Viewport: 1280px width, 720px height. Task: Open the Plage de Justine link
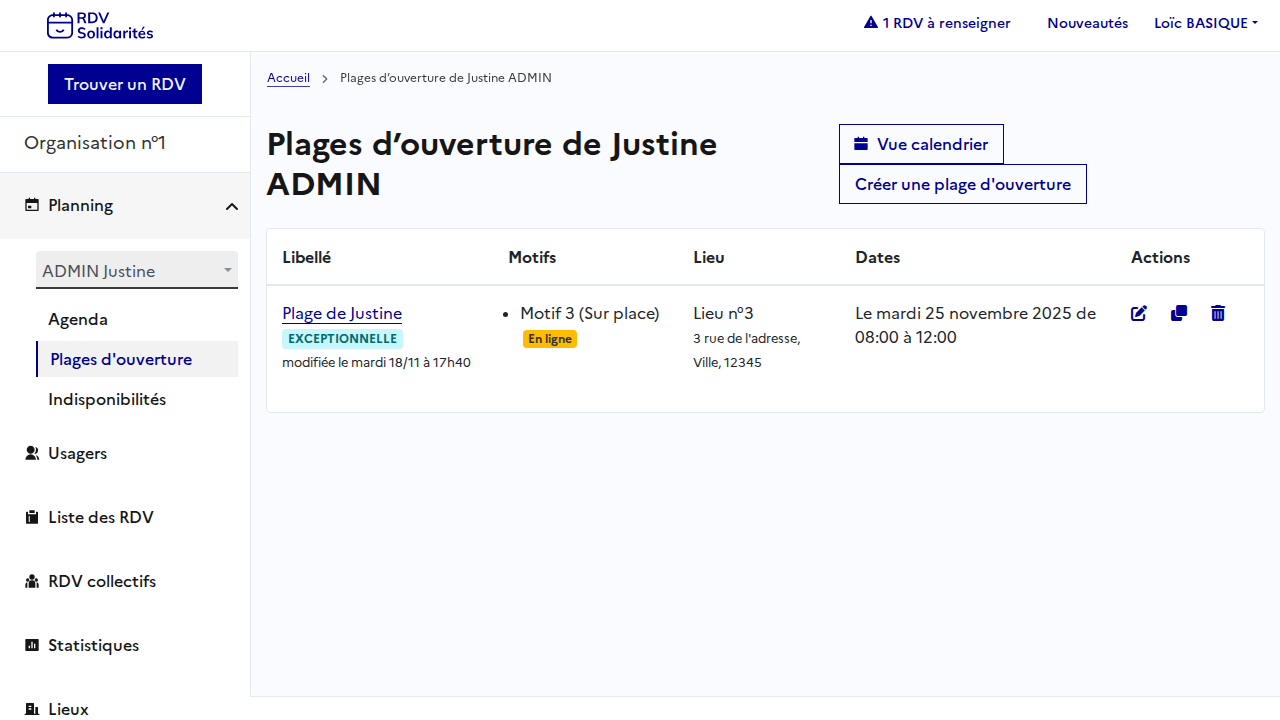coord(342,313)
